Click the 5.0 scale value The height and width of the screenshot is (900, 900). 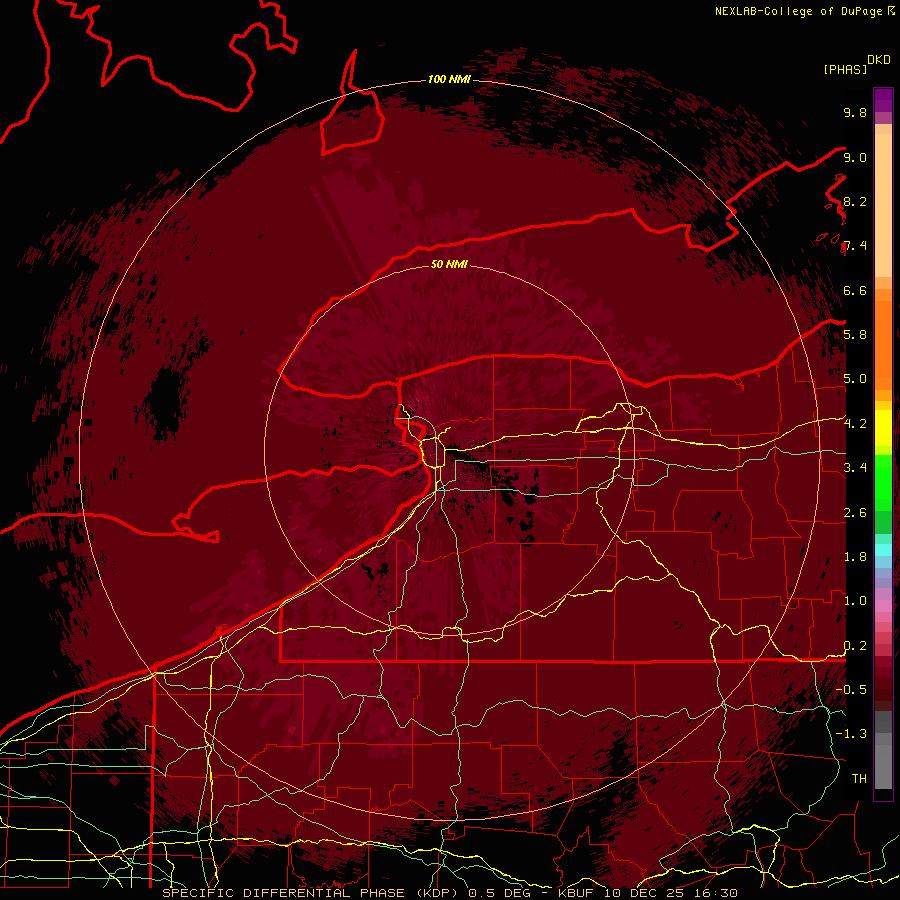(855, 379)
